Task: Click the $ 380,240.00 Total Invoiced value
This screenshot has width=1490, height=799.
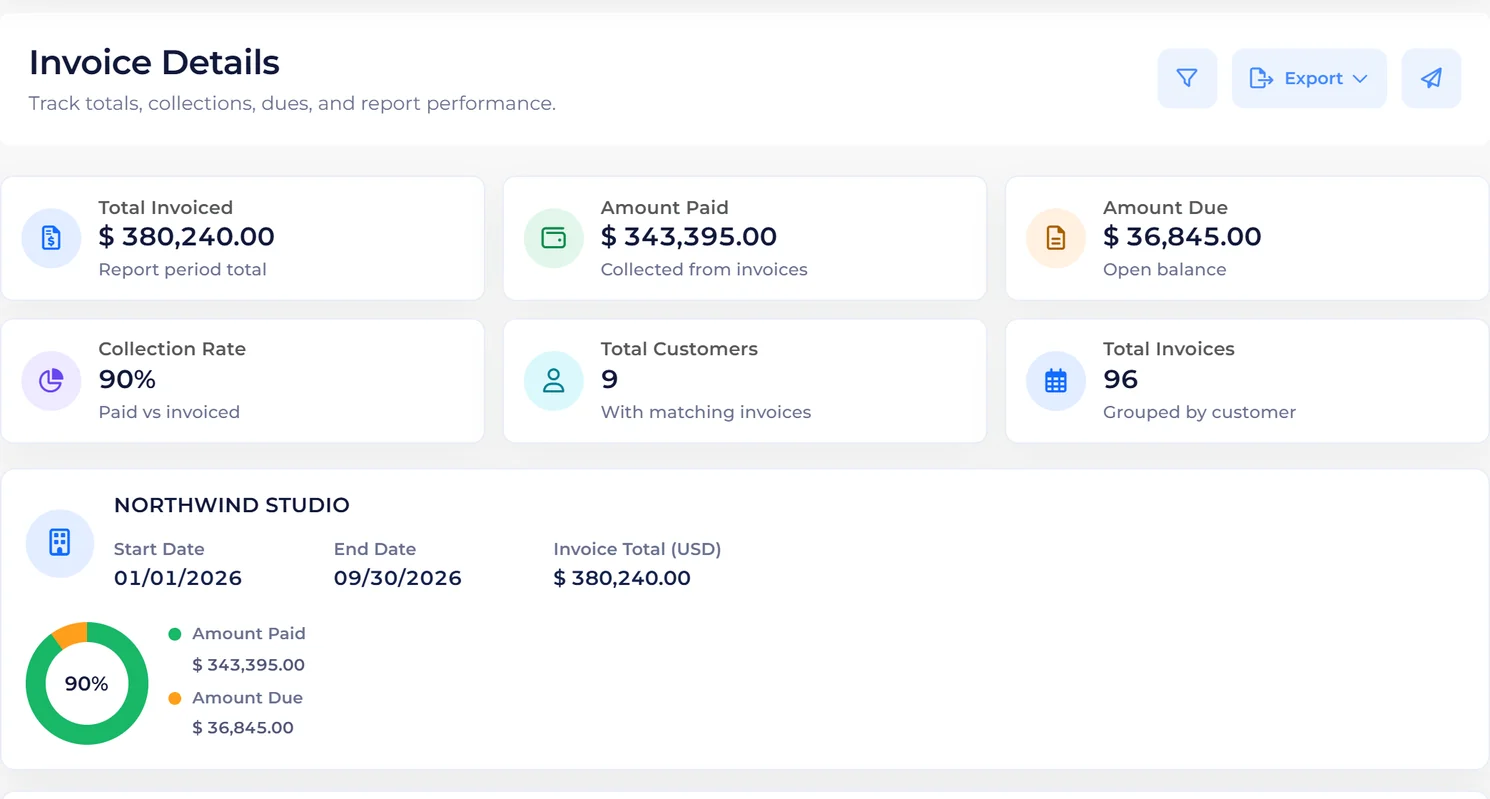Action: tap(187, 237)
